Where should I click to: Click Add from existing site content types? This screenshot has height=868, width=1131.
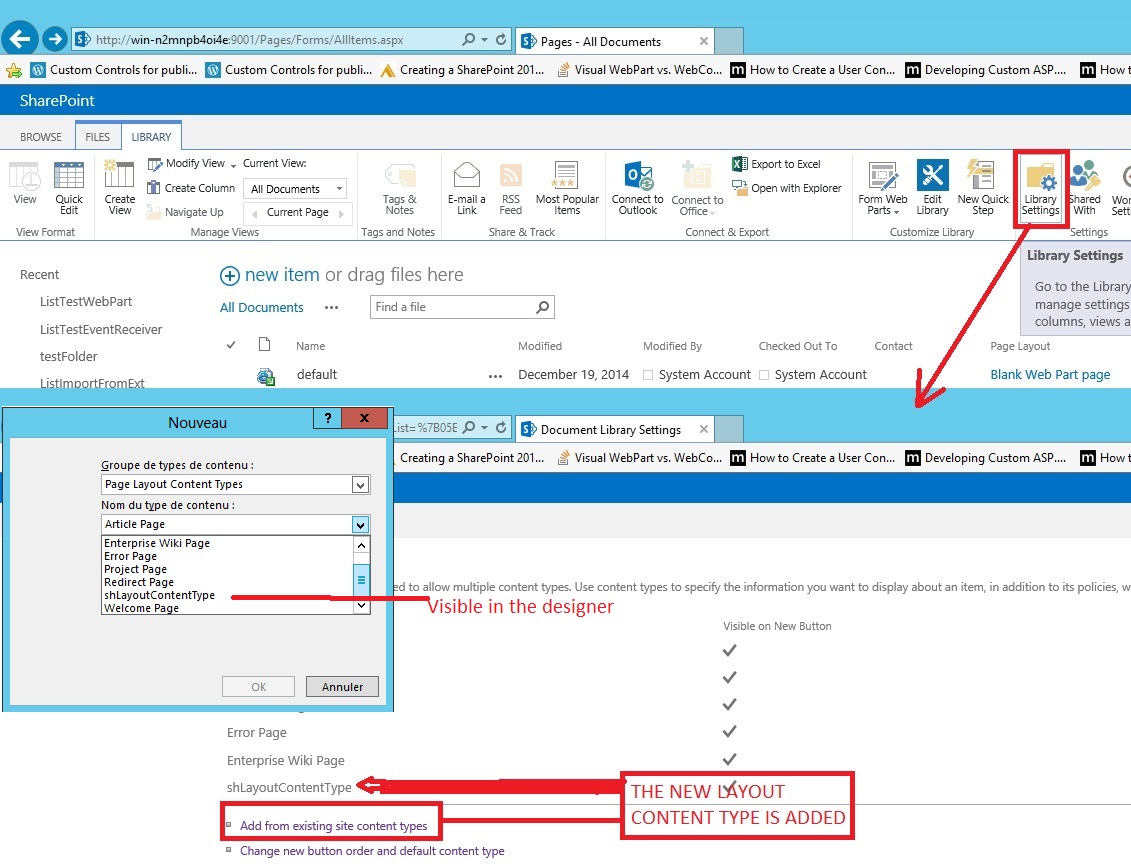[333, 825]
